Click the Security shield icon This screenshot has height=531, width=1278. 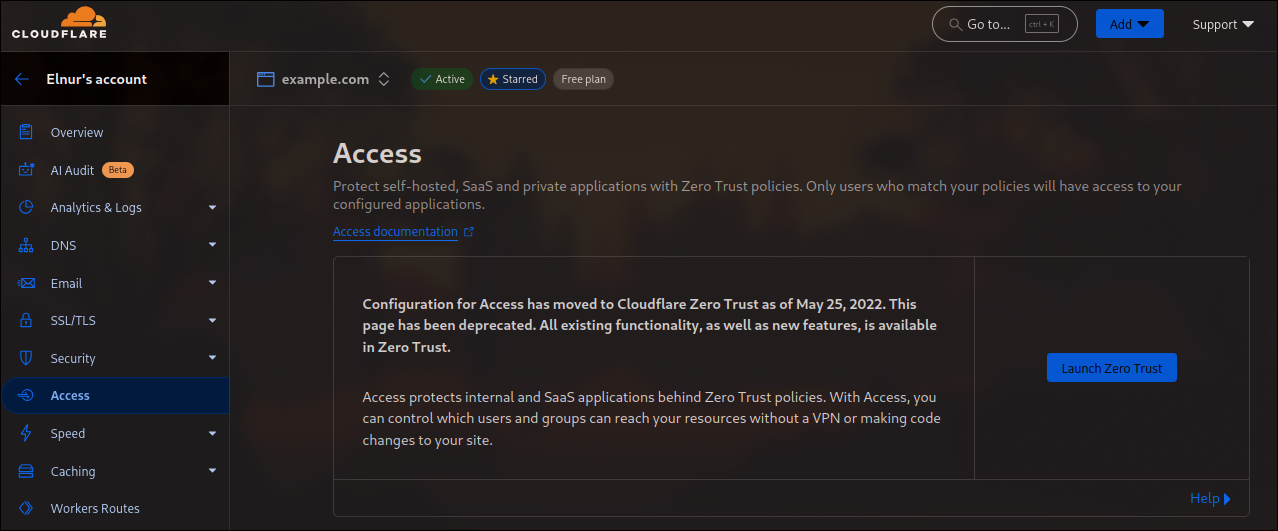coord(27,359)
